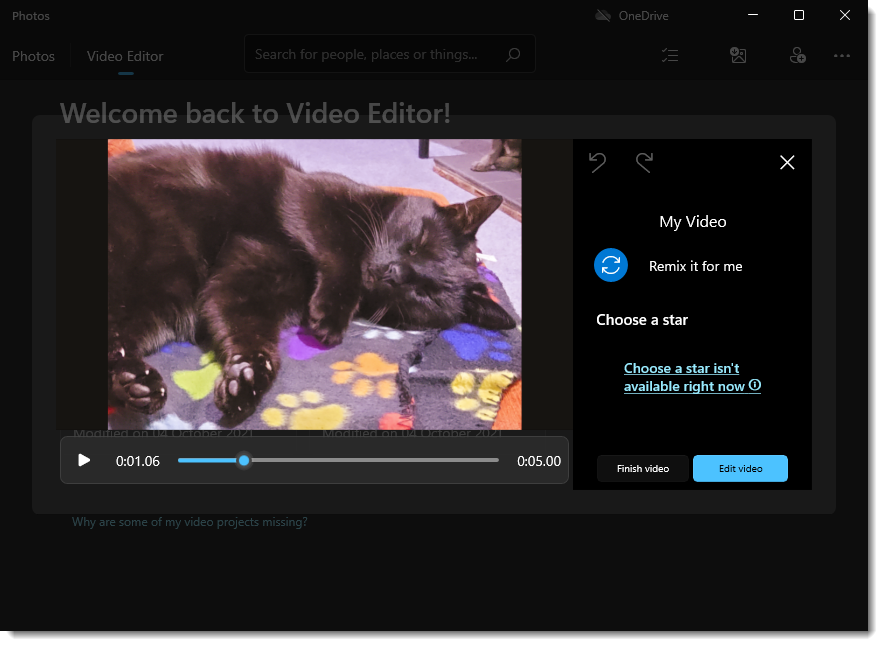Click the Import icon in the toolbar
This screenshot has width=883, height=646.
pyautogui.click(x=738, y=56)
